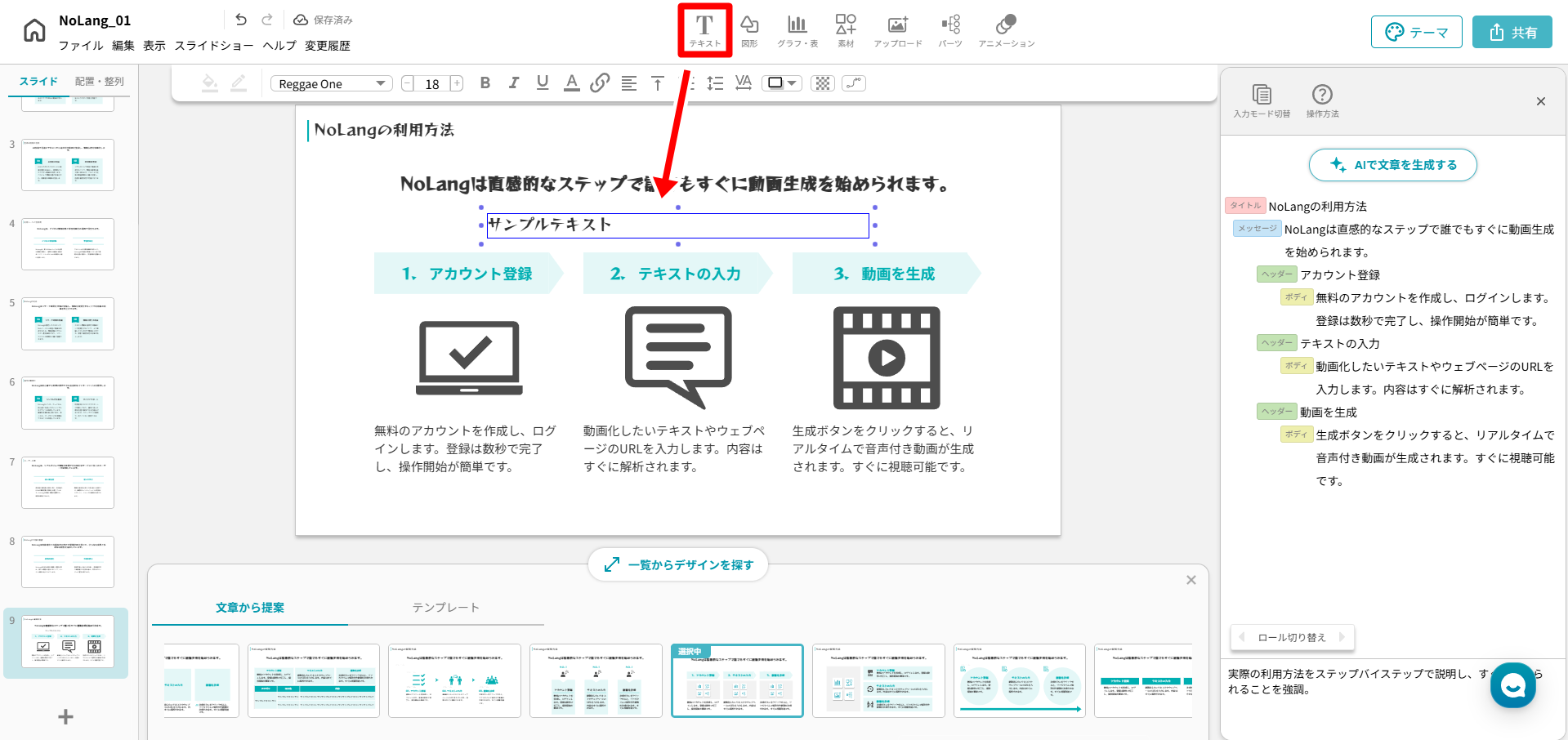Select slide 5 thumbnail
Image resolution: width=1568 pixels, height=740 pixels.
[68, 323]
